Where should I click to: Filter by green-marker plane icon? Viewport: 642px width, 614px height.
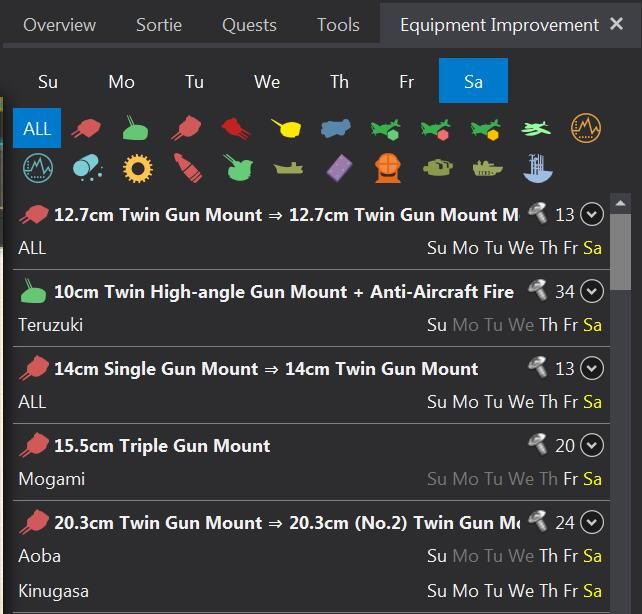click(x=386, y=129)
